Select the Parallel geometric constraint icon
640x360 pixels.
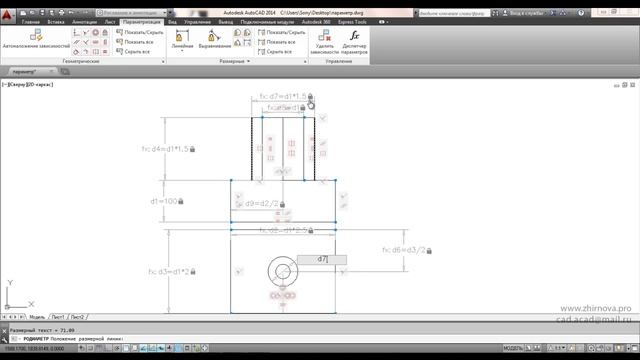76,42
